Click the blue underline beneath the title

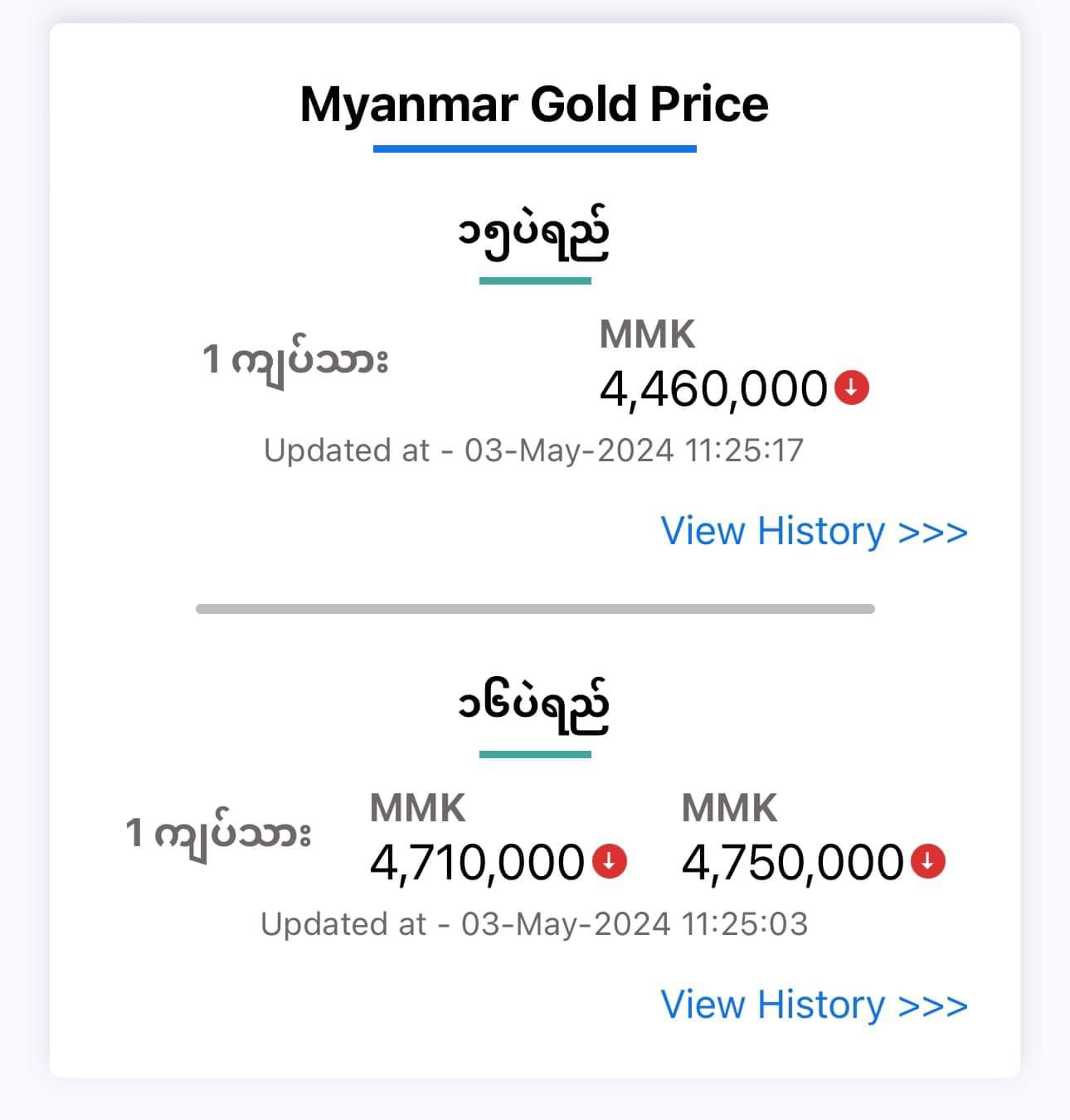pyautogui.click(x=535, y=149)
